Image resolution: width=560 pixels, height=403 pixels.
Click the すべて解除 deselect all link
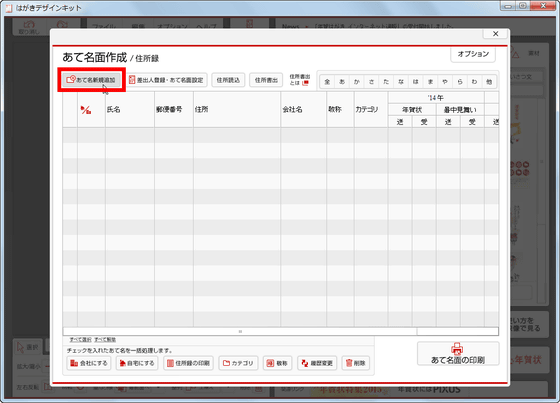[x=105, y=339]
